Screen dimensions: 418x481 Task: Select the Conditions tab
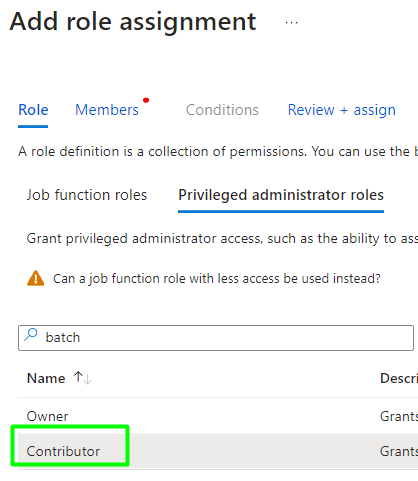click(222, 110)
